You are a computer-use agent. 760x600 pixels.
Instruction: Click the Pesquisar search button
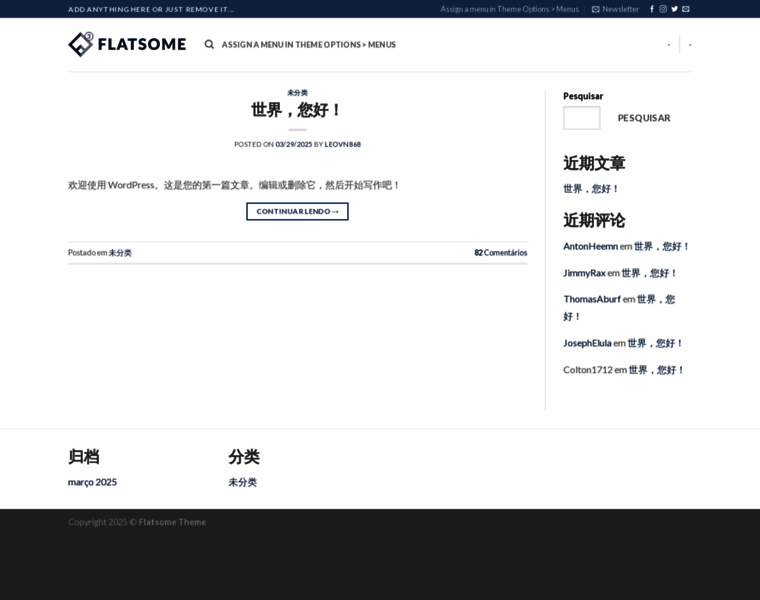click(x=644, y=118)
